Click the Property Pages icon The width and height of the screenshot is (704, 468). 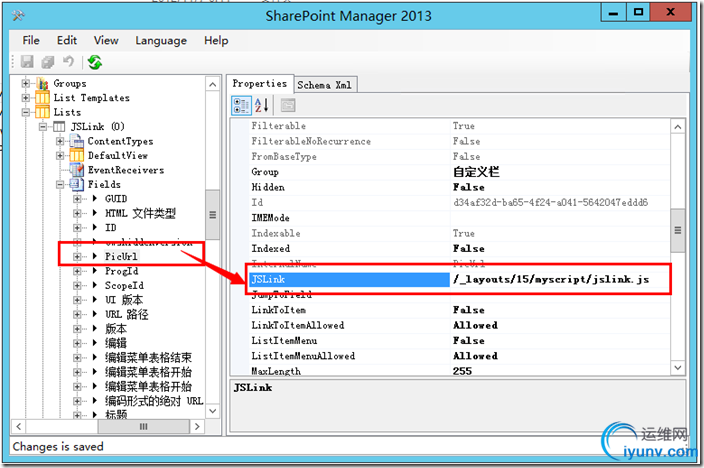[288, 106]
